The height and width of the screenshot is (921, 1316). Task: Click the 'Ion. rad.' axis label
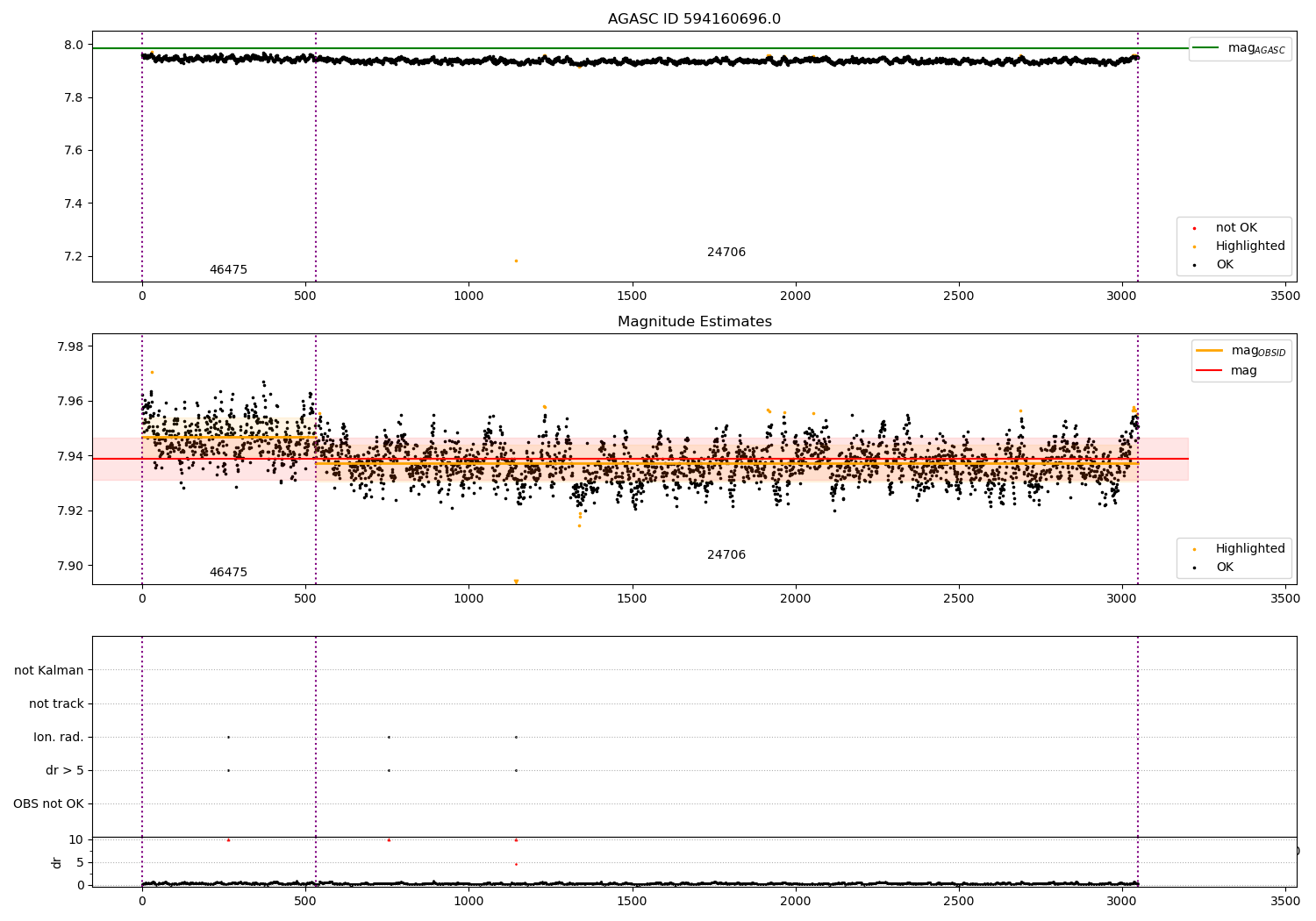pos(59,738)
